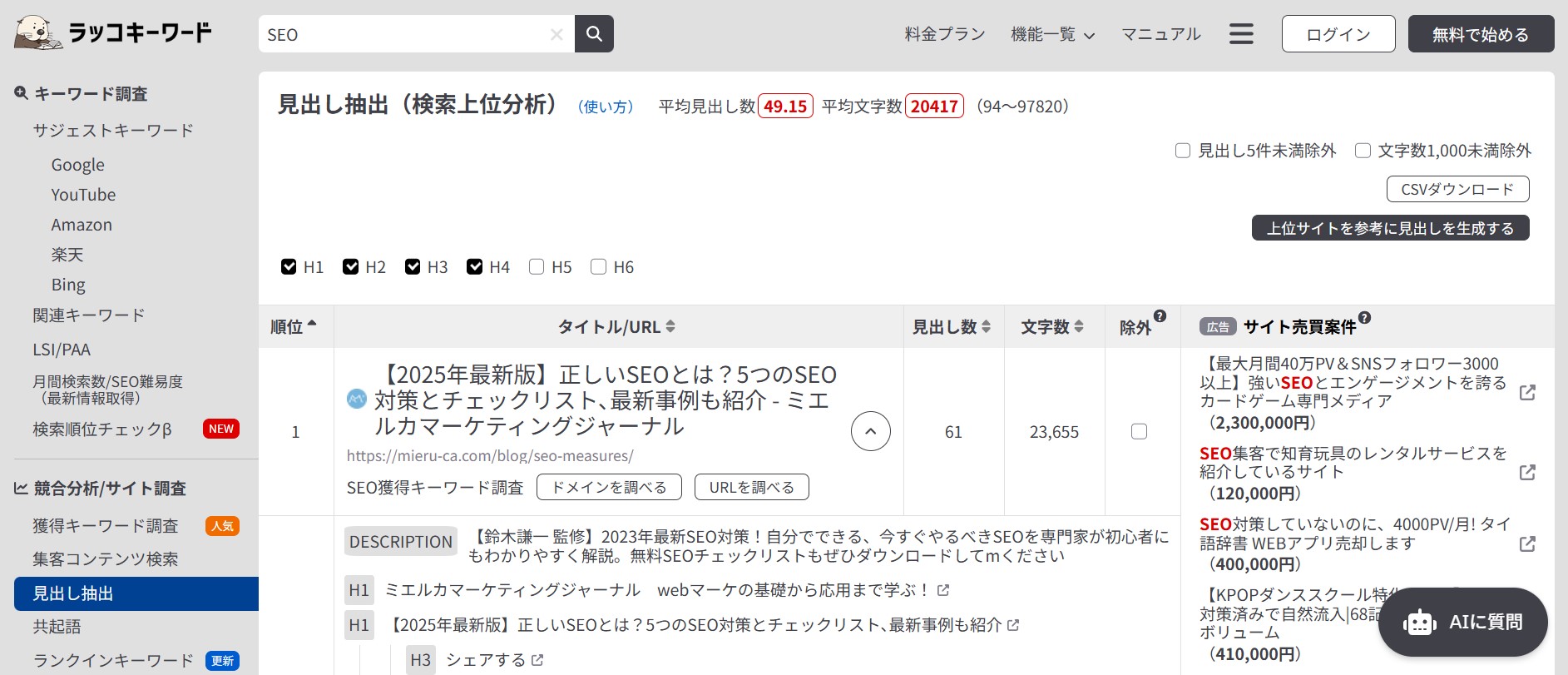Click the 無料で始める button
The height and width of the screenshot is (675, 1568).
[1481, 34]
